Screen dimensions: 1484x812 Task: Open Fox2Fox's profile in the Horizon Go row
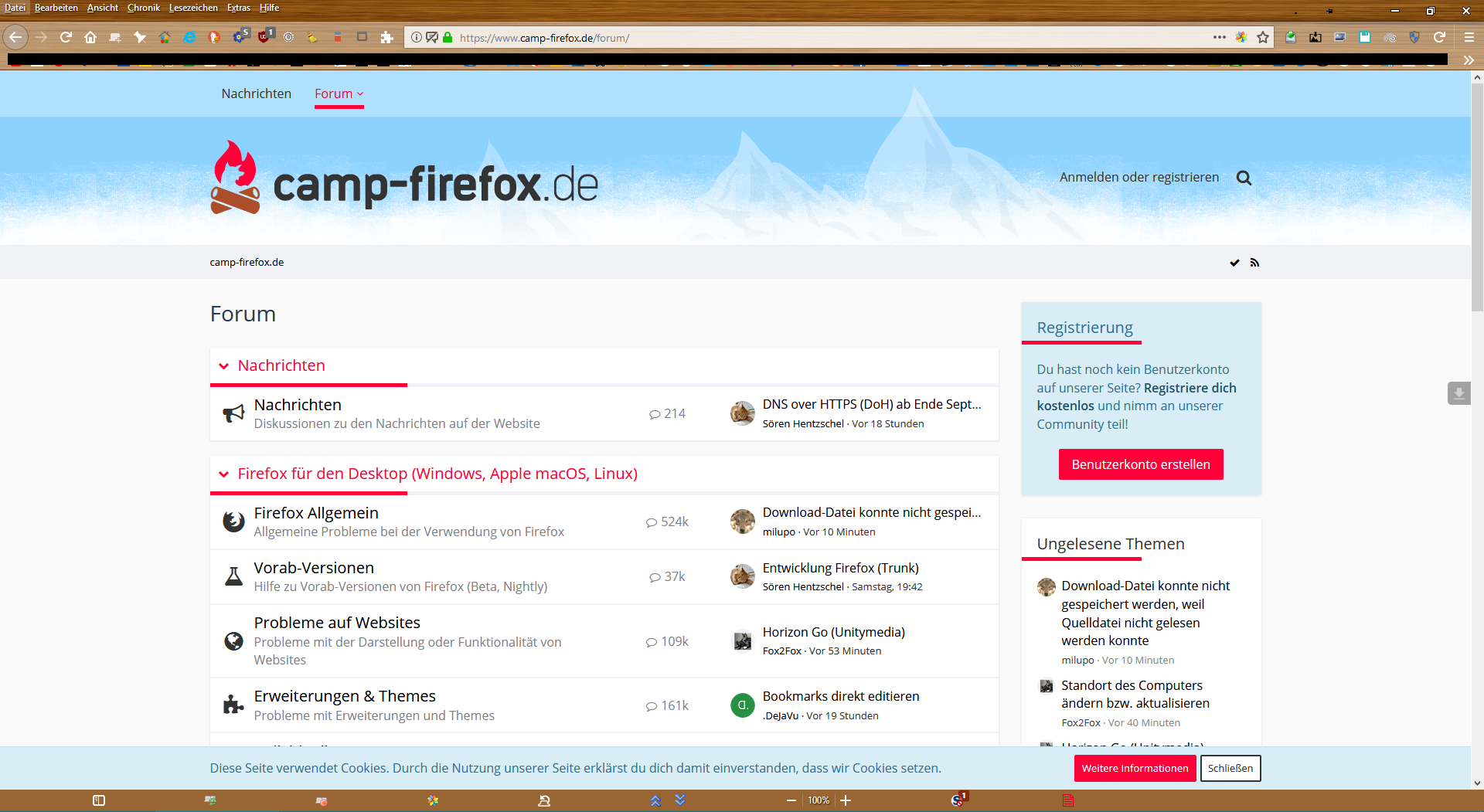point(782,651)
